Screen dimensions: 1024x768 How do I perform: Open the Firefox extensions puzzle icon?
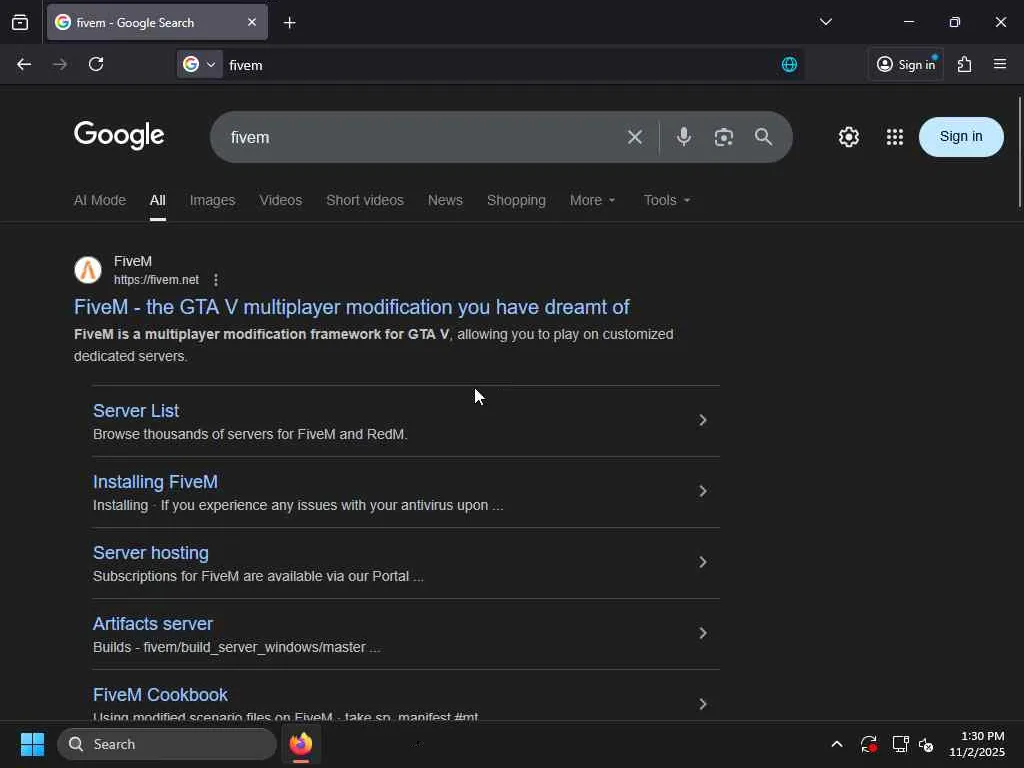pos(964,64)
